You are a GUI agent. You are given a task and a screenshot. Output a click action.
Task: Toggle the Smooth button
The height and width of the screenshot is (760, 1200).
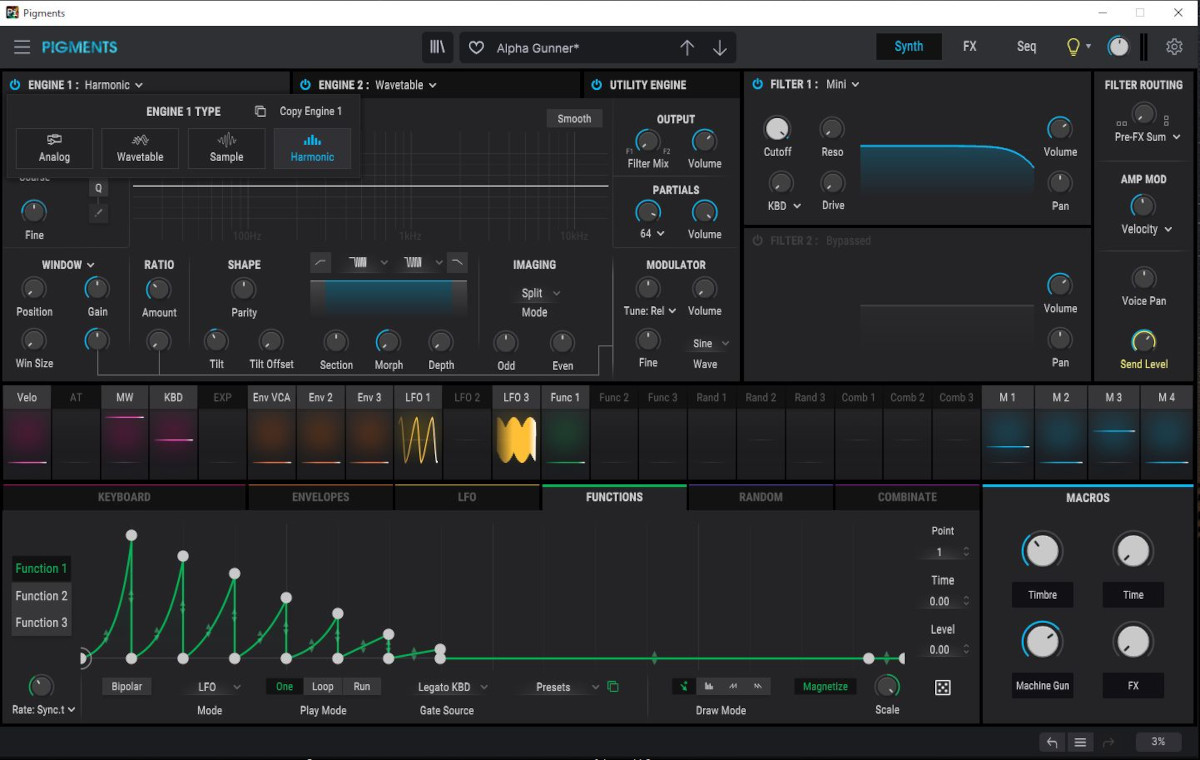pos(574,119)
